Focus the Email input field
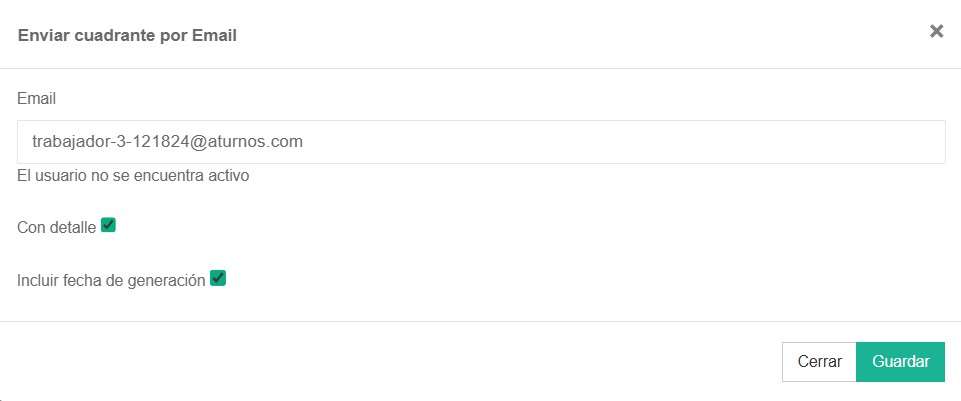Screen dimensions: 961x401 [481, 142]
